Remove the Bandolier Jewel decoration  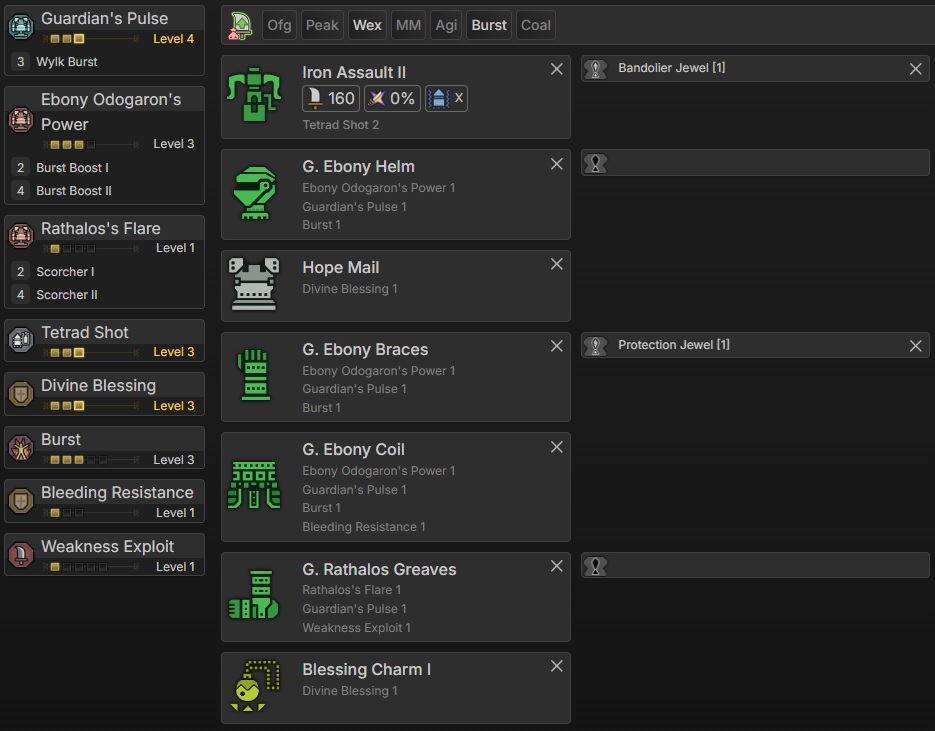(x=915, y=69)
